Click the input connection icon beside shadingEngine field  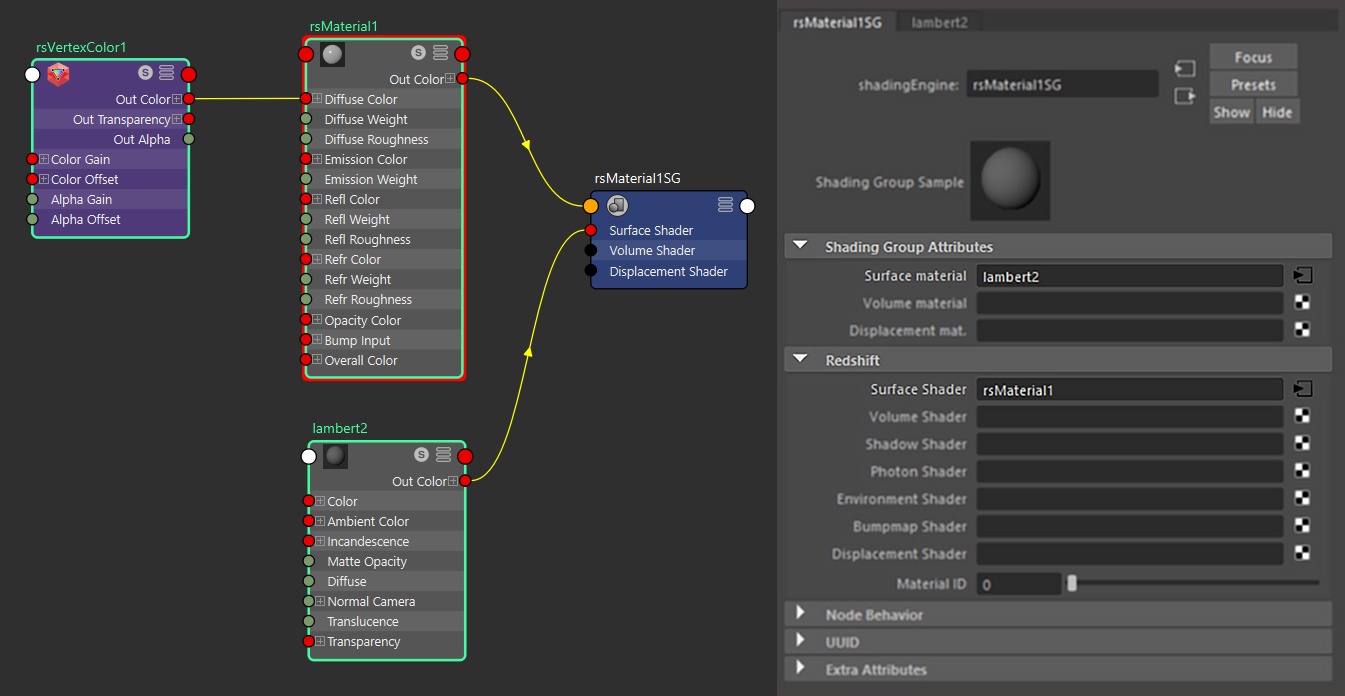[1185, 70]
